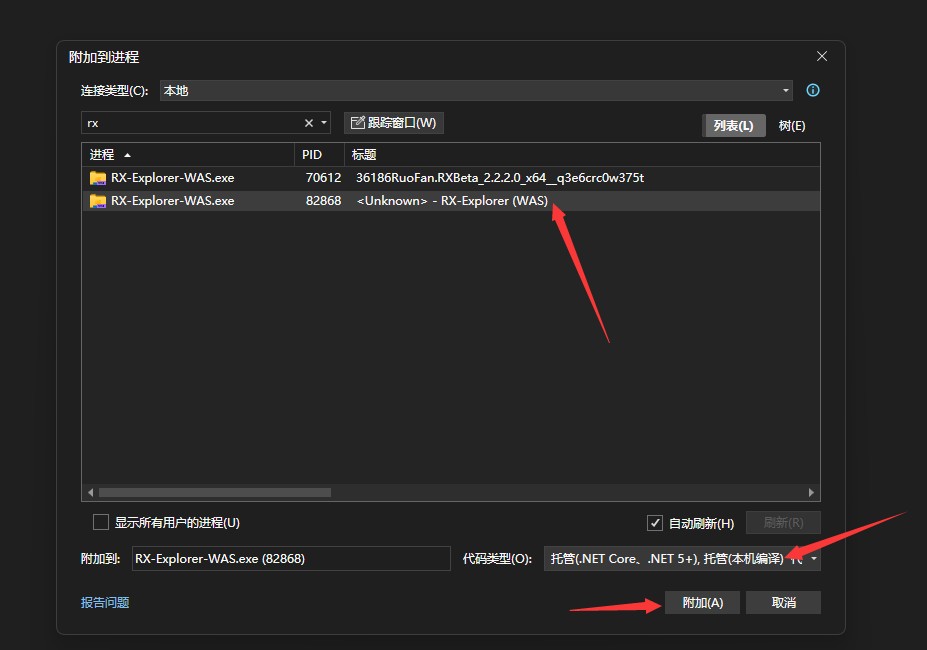927x650 pixels.
Task: Click the <Unknown> - RX-Explorer (WAS) title
Action: coord(452,201)
